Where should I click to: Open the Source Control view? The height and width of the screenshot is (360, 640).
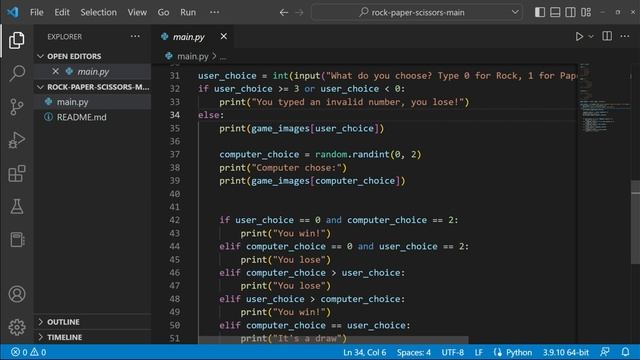[x=17, y=107]
